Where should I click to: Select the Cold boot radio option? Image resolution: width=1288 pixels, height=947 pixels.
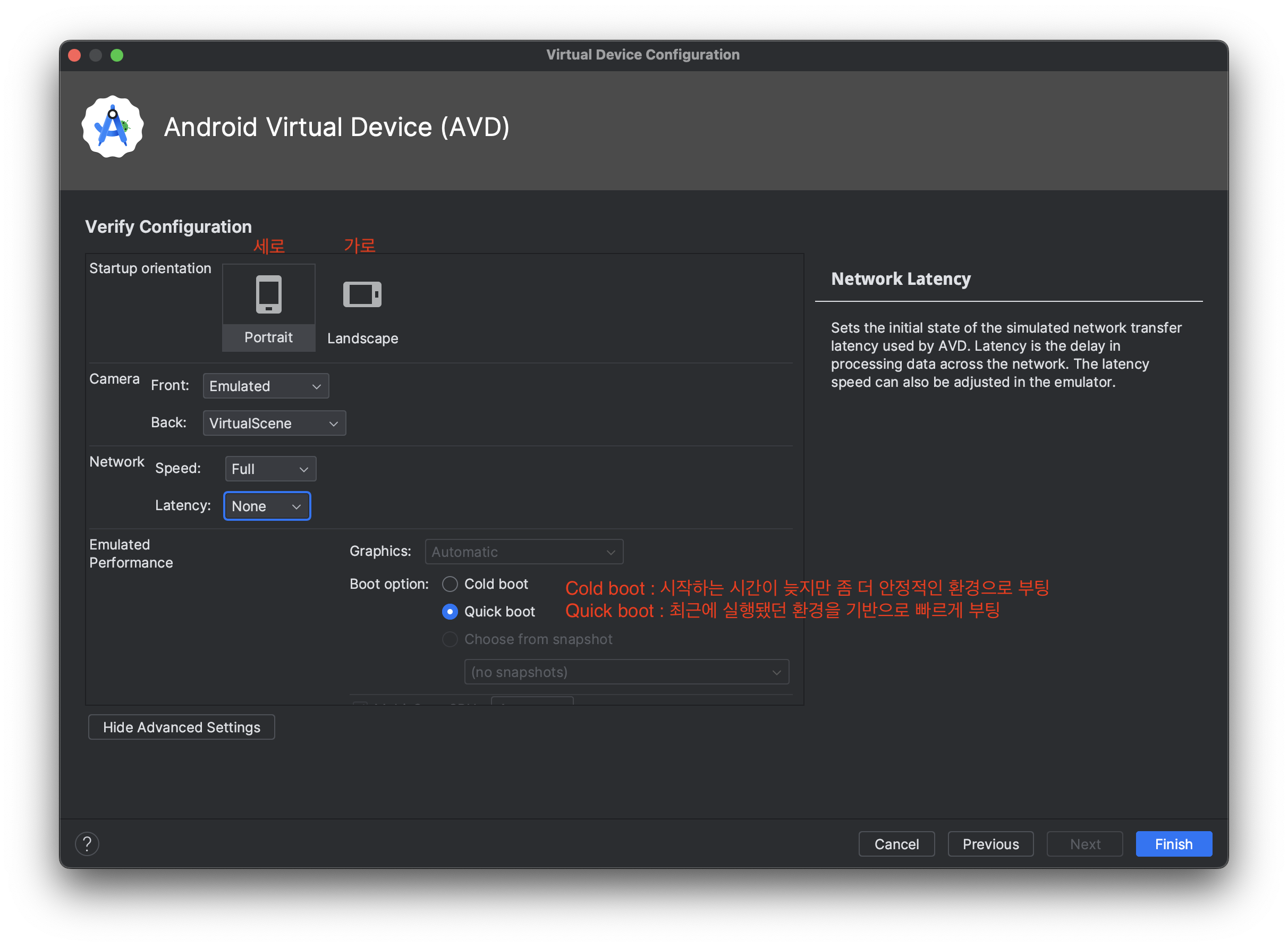(450, 584)
